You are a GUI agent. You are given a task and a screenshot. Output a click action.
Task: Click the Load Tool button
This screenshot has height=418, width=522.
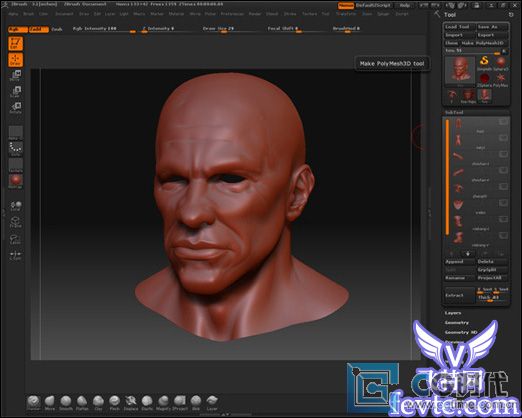(457, 27)
